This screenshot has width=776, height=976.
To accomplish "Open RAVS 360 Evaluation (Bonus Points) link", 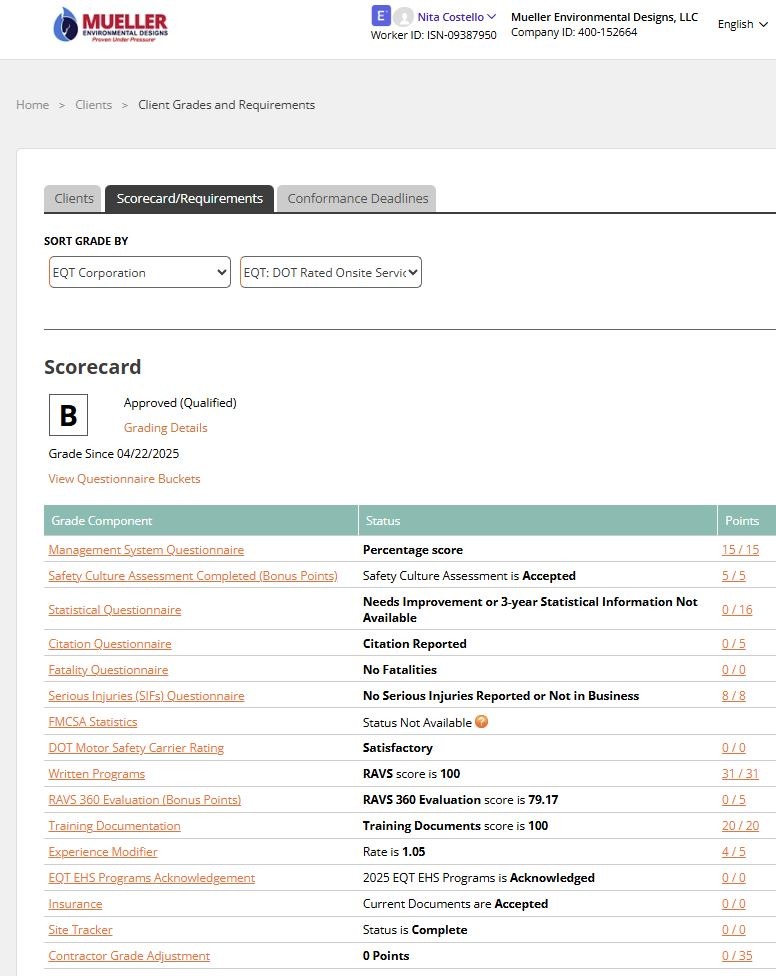I will click(x=144, y=800).
